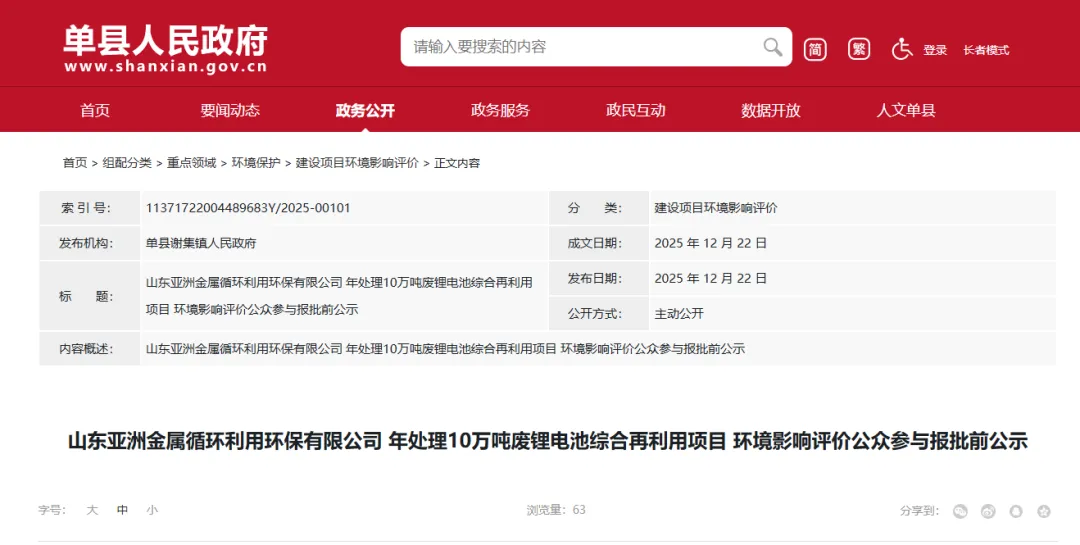
Task: Open 重点领域 breadcrumb link
Action: tap(191, 163)
